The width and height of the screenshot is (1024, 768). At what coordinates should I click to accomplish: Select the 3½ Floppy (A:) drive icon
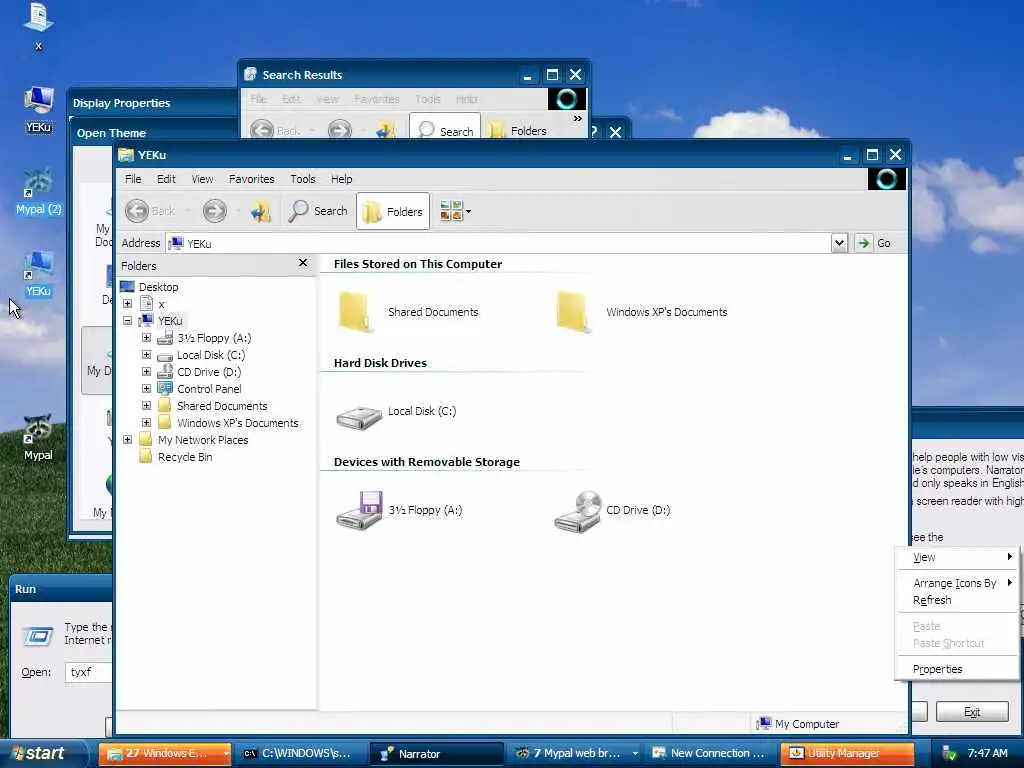click(359, 510)
